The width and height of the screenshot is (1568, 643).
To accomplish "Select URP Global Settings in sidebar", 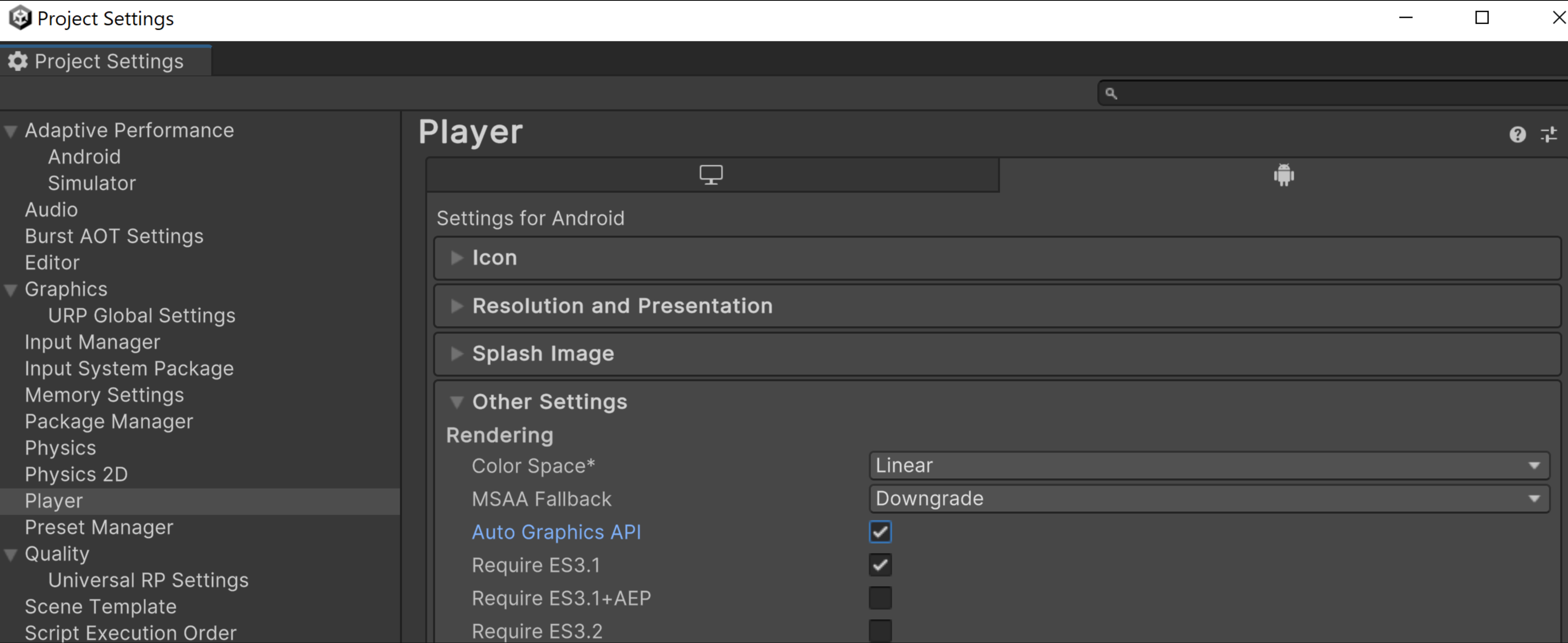I will [140, 315].
